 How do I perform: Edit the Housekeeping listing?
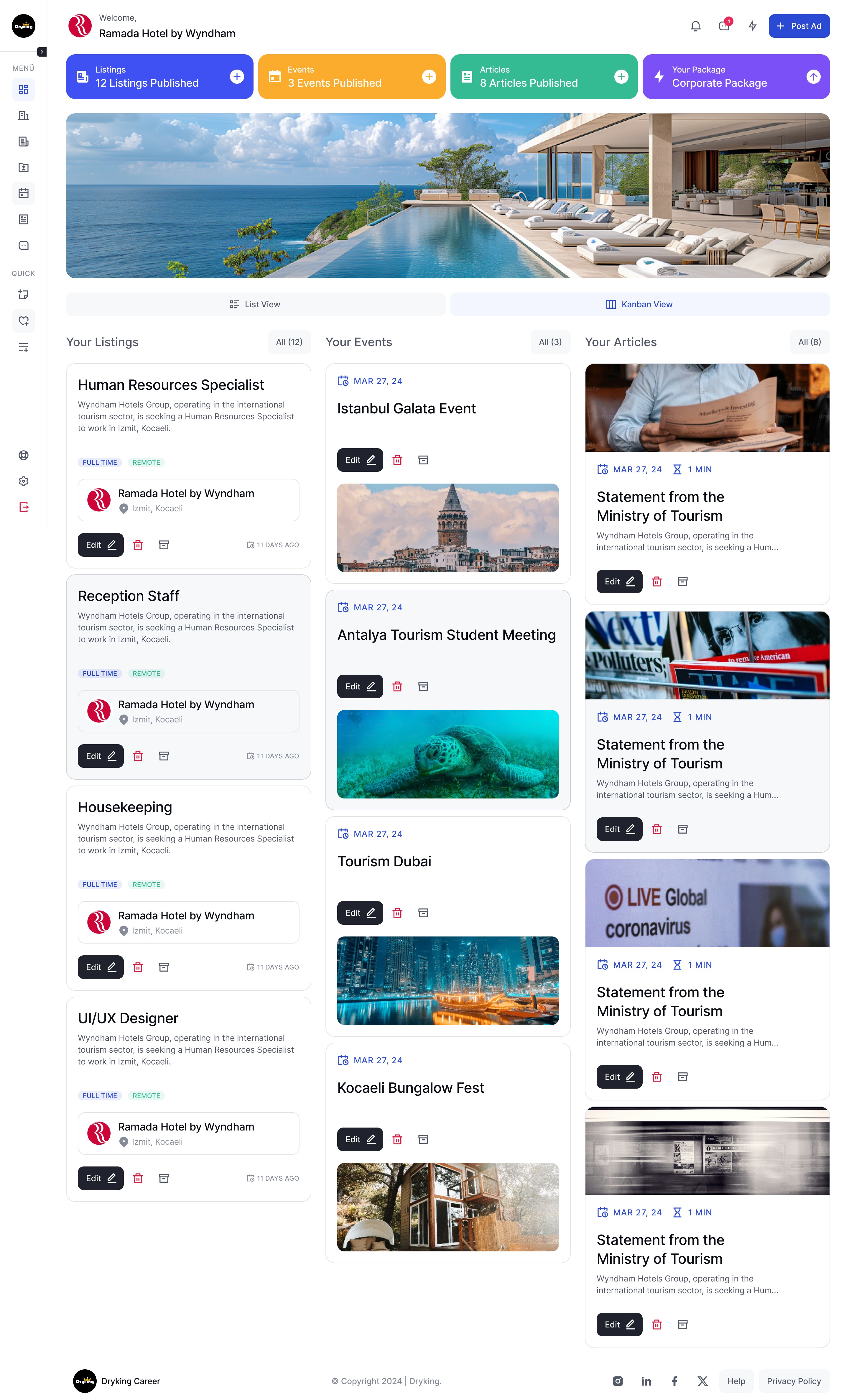[x=101, y=967]
